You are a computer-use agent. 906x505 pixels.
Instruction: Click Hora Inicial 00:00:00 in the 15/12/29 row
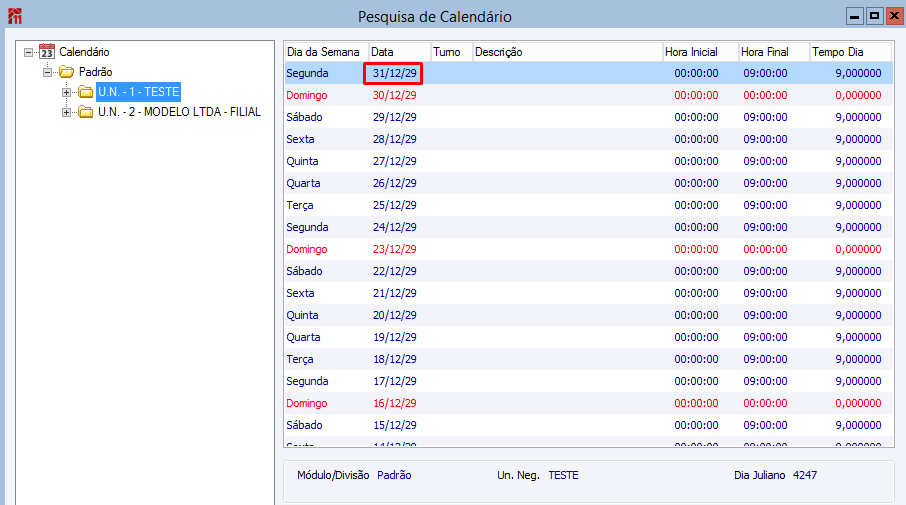pos(696,425)
